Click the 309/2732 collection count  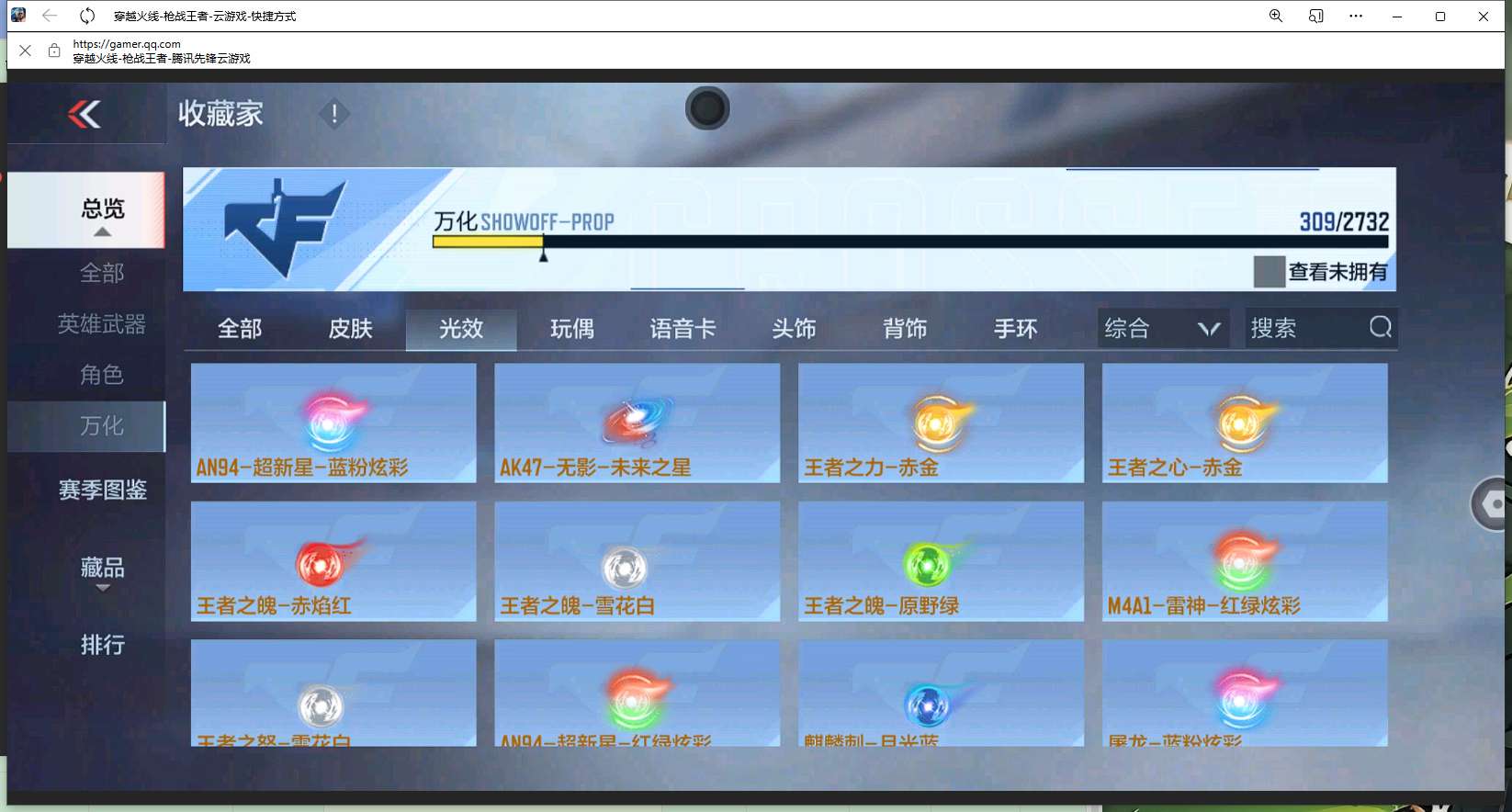pyautogui.click(x=1344, y=221)
